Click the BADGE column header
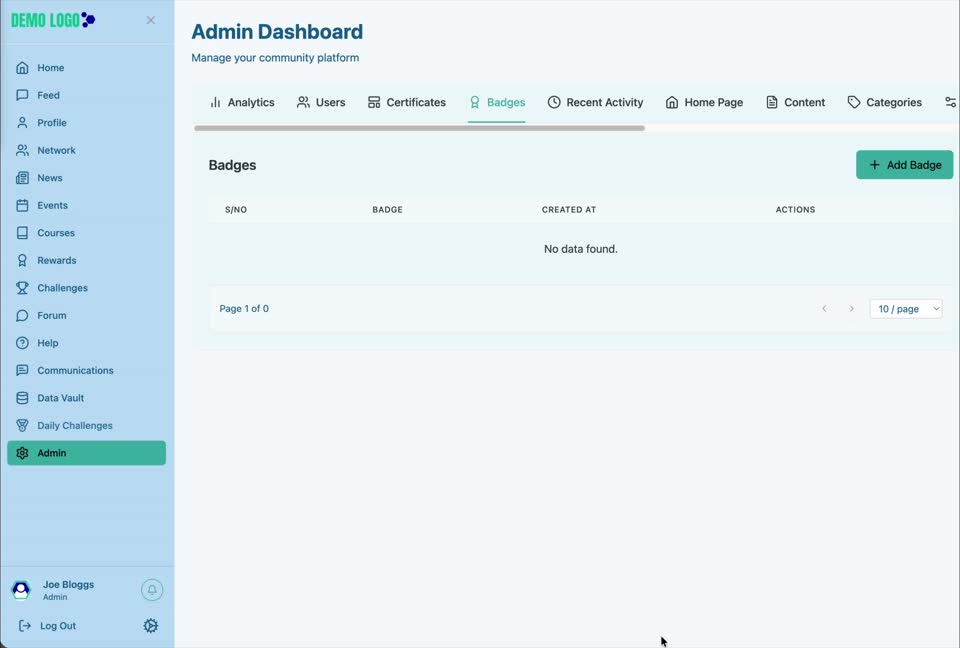Screen dimensions: 960x648 point(388,209)
